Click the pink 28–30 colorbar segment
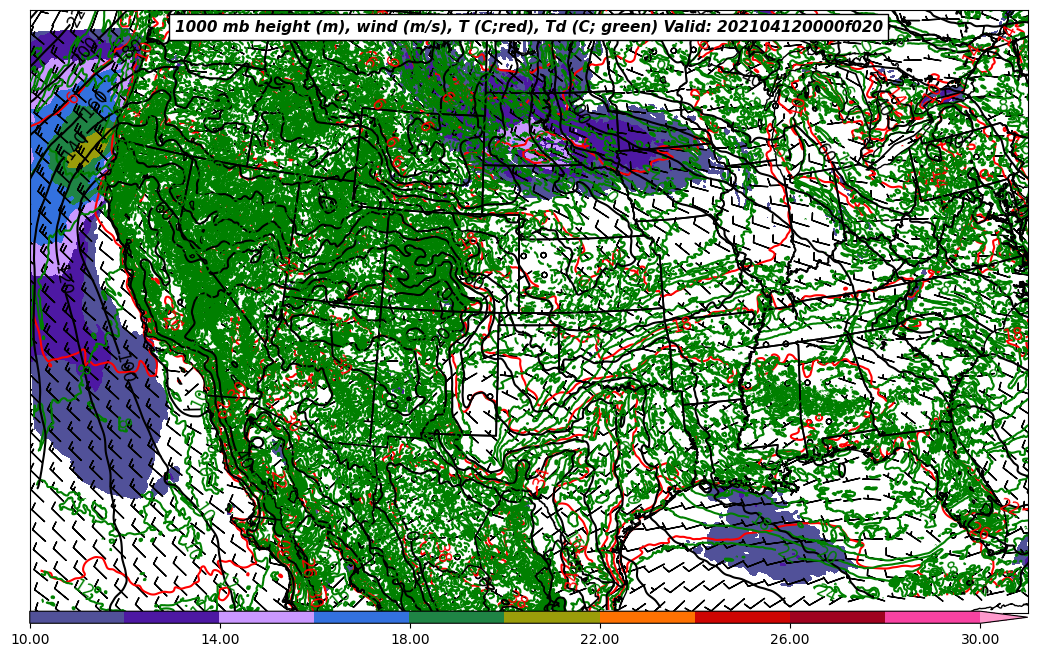1037x657 pixels. (x=932, y=618)
